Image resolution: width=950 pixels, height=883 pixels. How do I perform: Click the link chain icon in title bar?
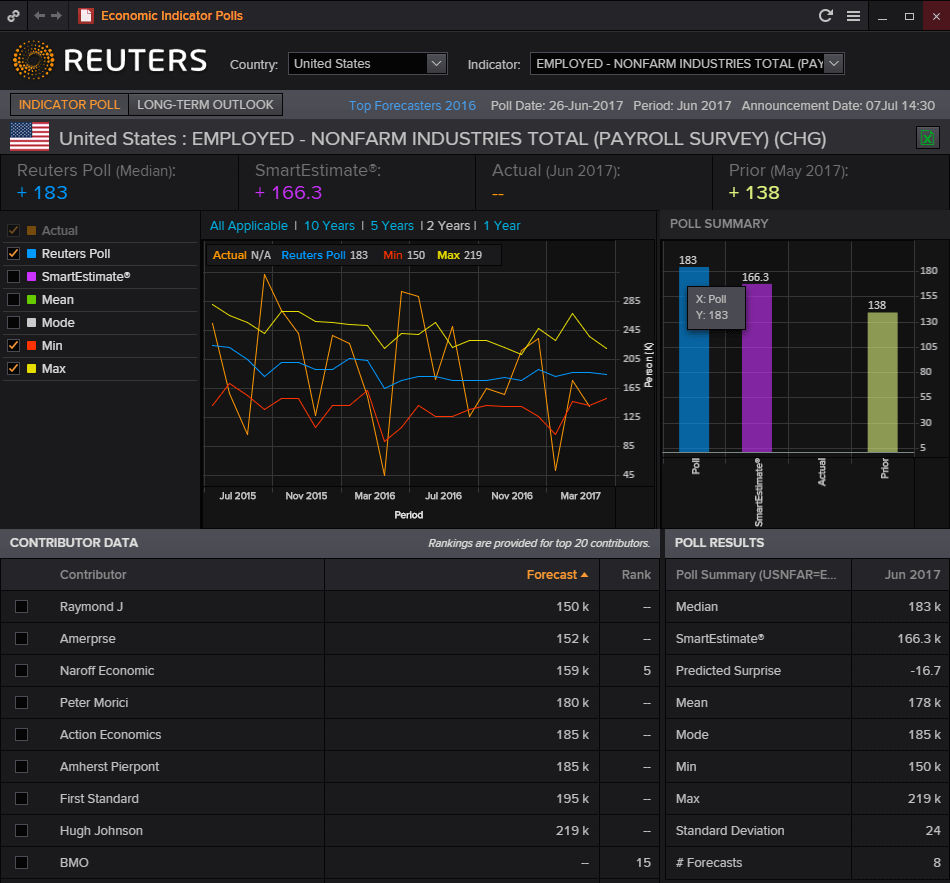point(13,16)
